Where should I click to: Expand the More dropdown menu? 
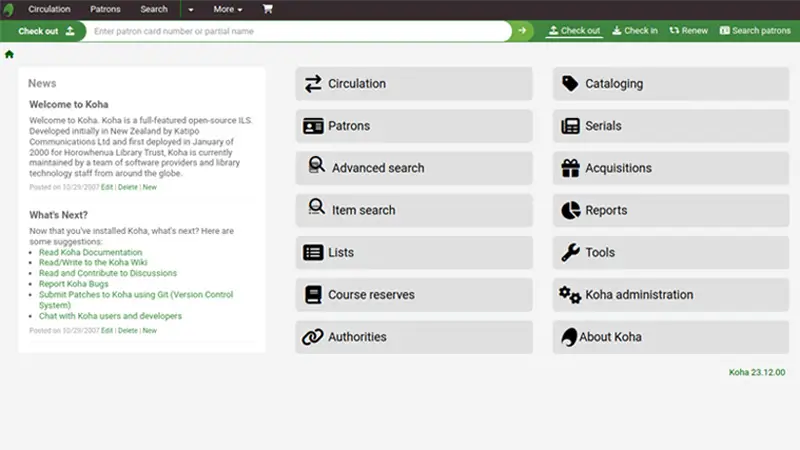point(228,9)
